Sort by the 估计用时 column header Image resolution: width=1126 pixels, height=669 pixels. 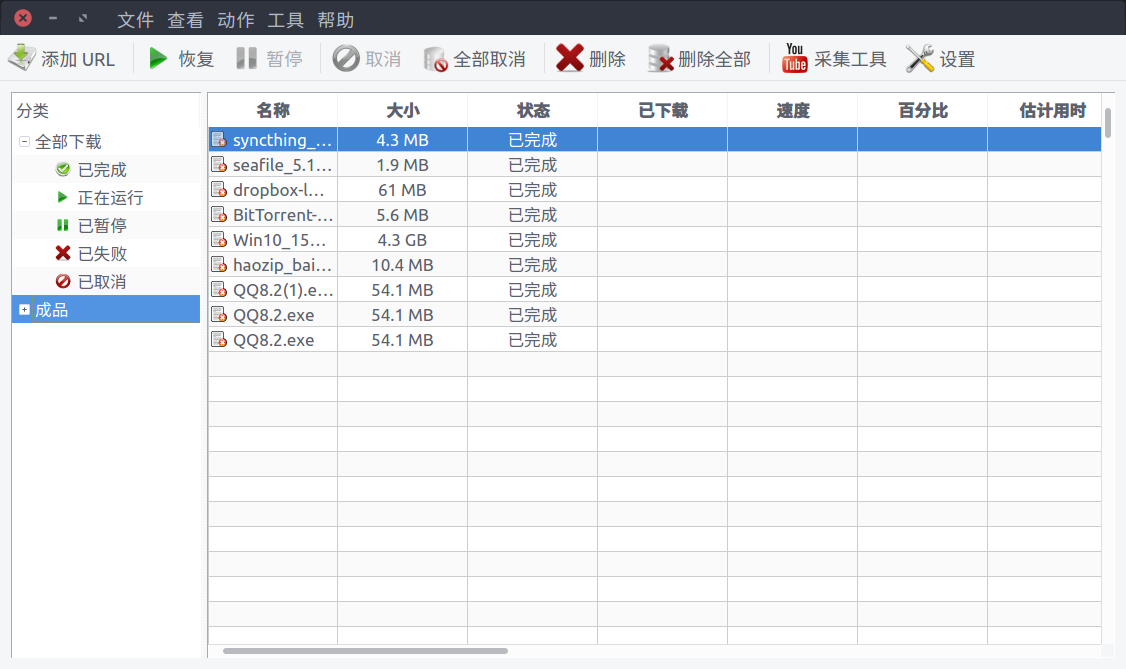pos(1045,110)
